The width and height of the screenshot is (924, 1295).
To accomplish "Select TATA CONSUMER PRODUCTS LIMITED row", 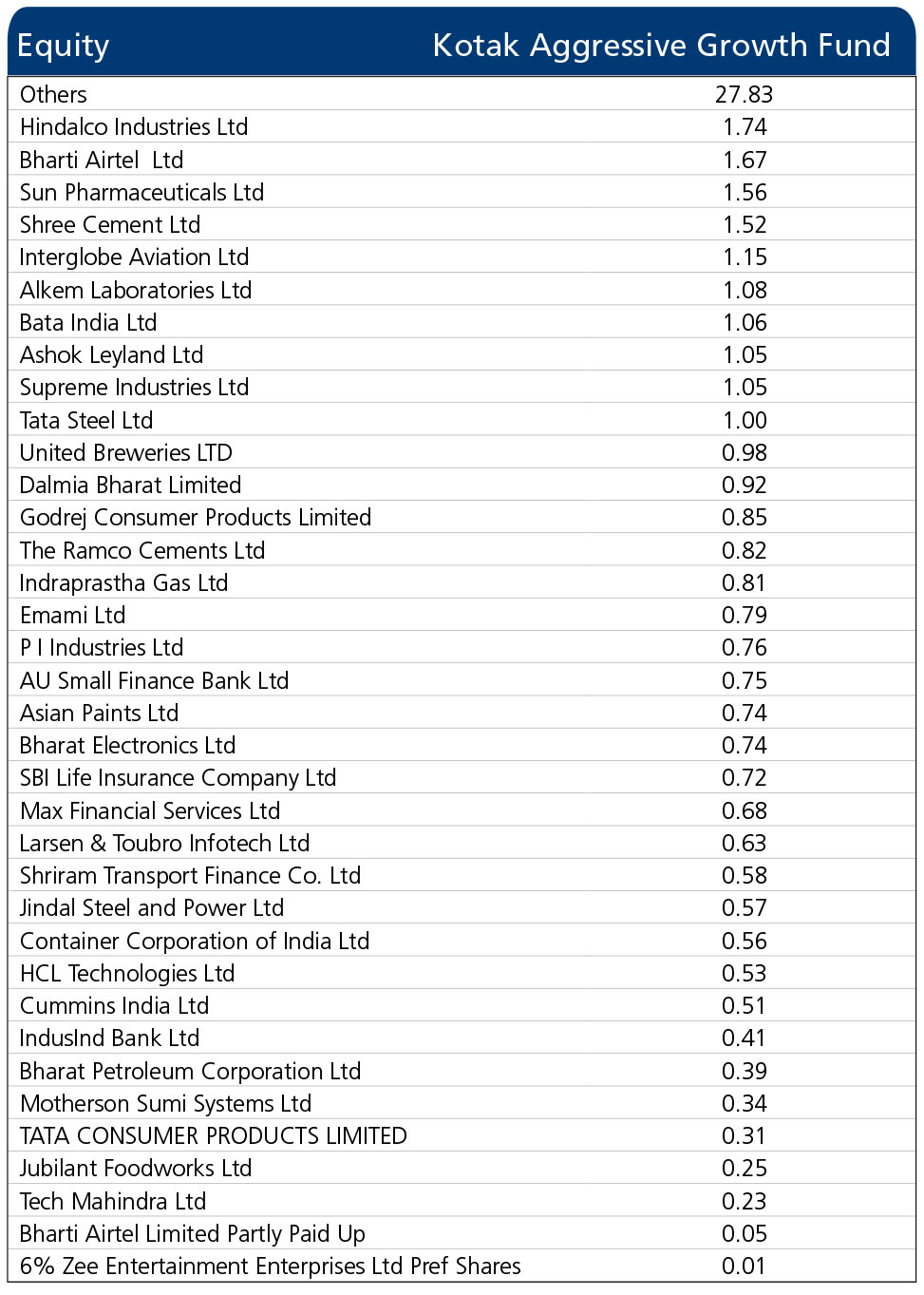I will (x=462, y=1135).
